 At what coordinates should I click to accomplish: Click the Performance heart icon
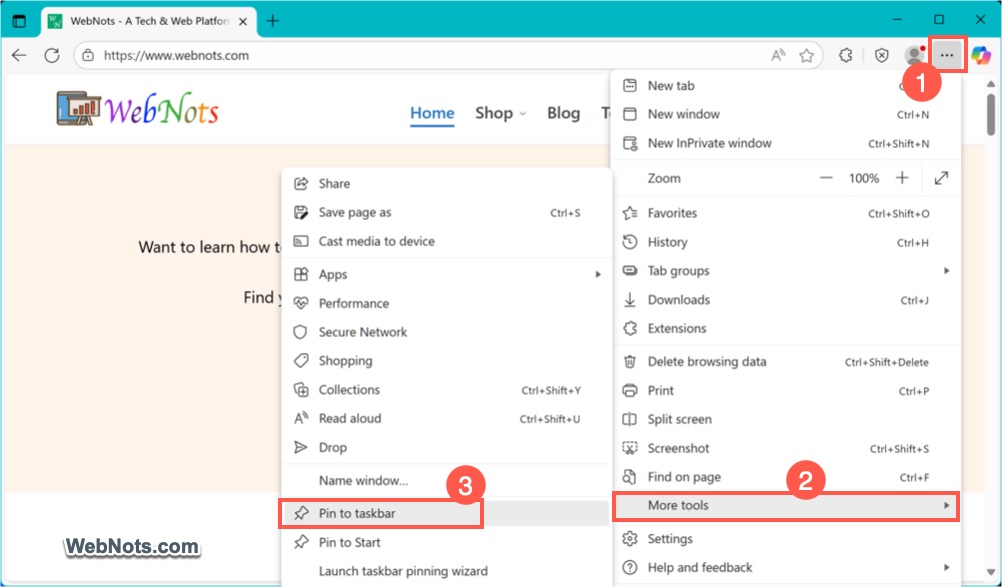[303, 303]
